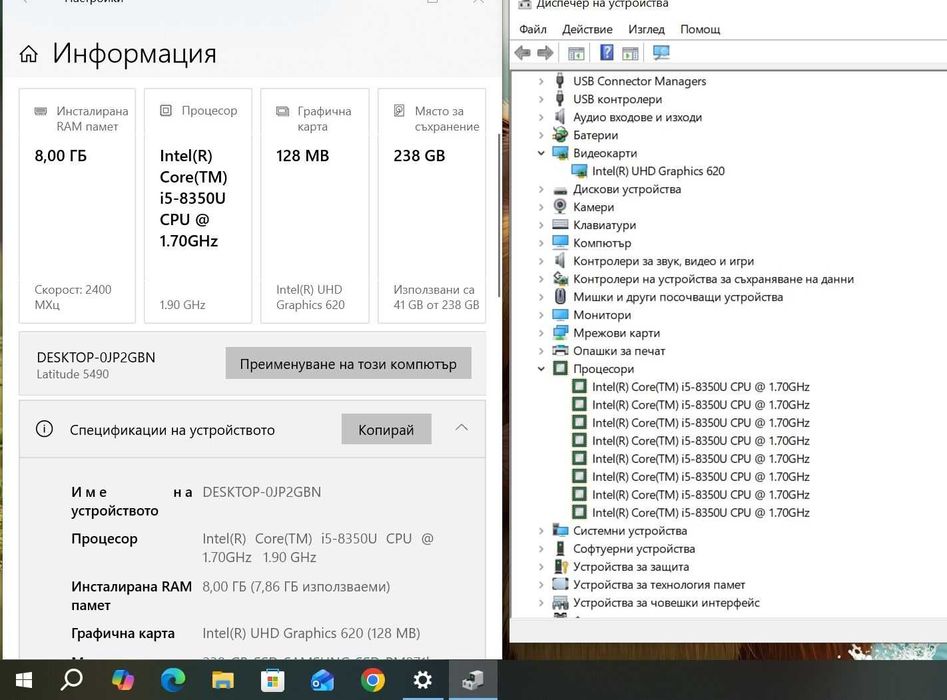Open Google Chrome from taskbar
The image size is (947, 700).
tap(373, 681)
